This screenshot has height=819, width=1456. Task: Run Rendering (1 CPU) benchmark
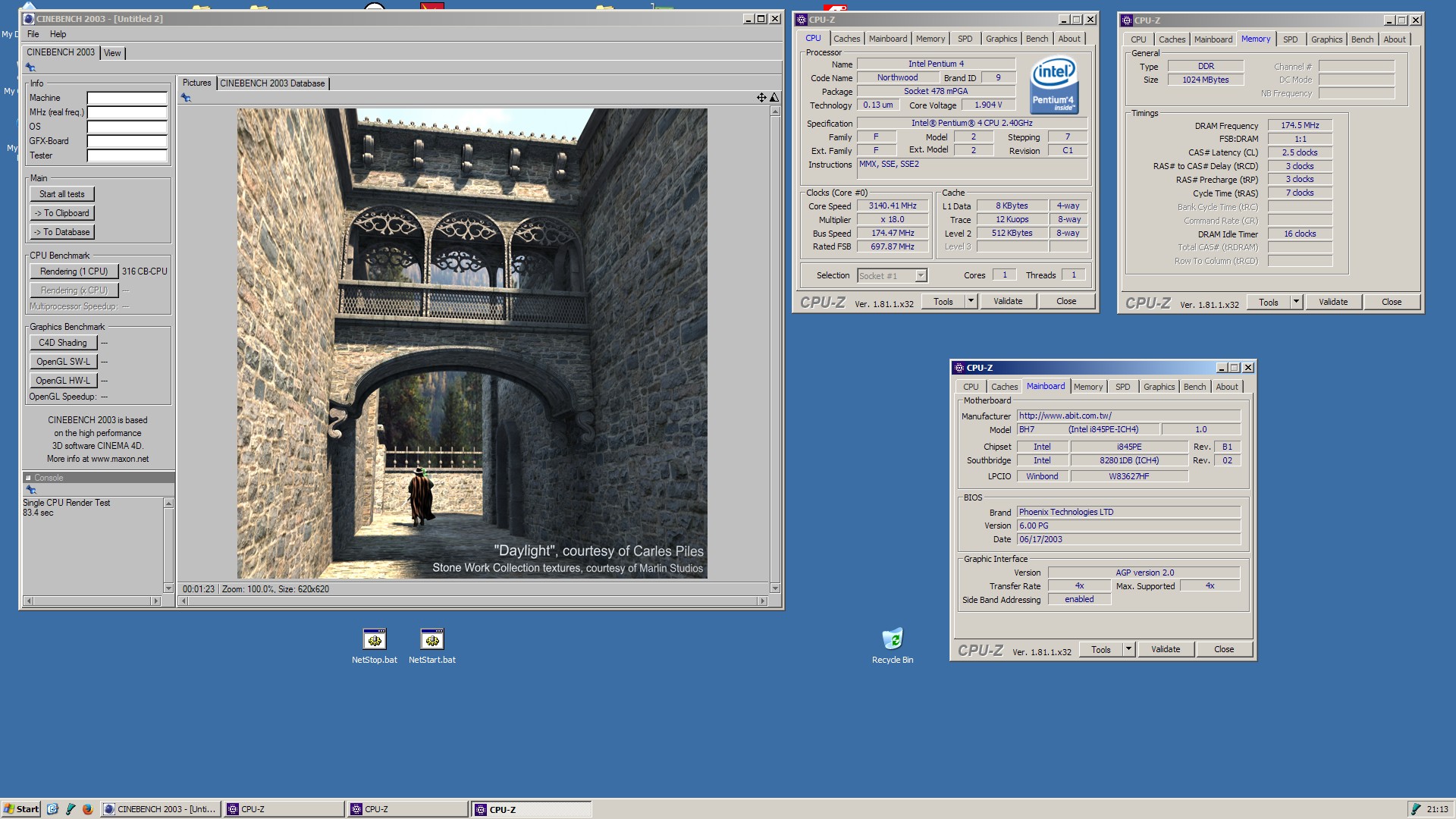74,271
